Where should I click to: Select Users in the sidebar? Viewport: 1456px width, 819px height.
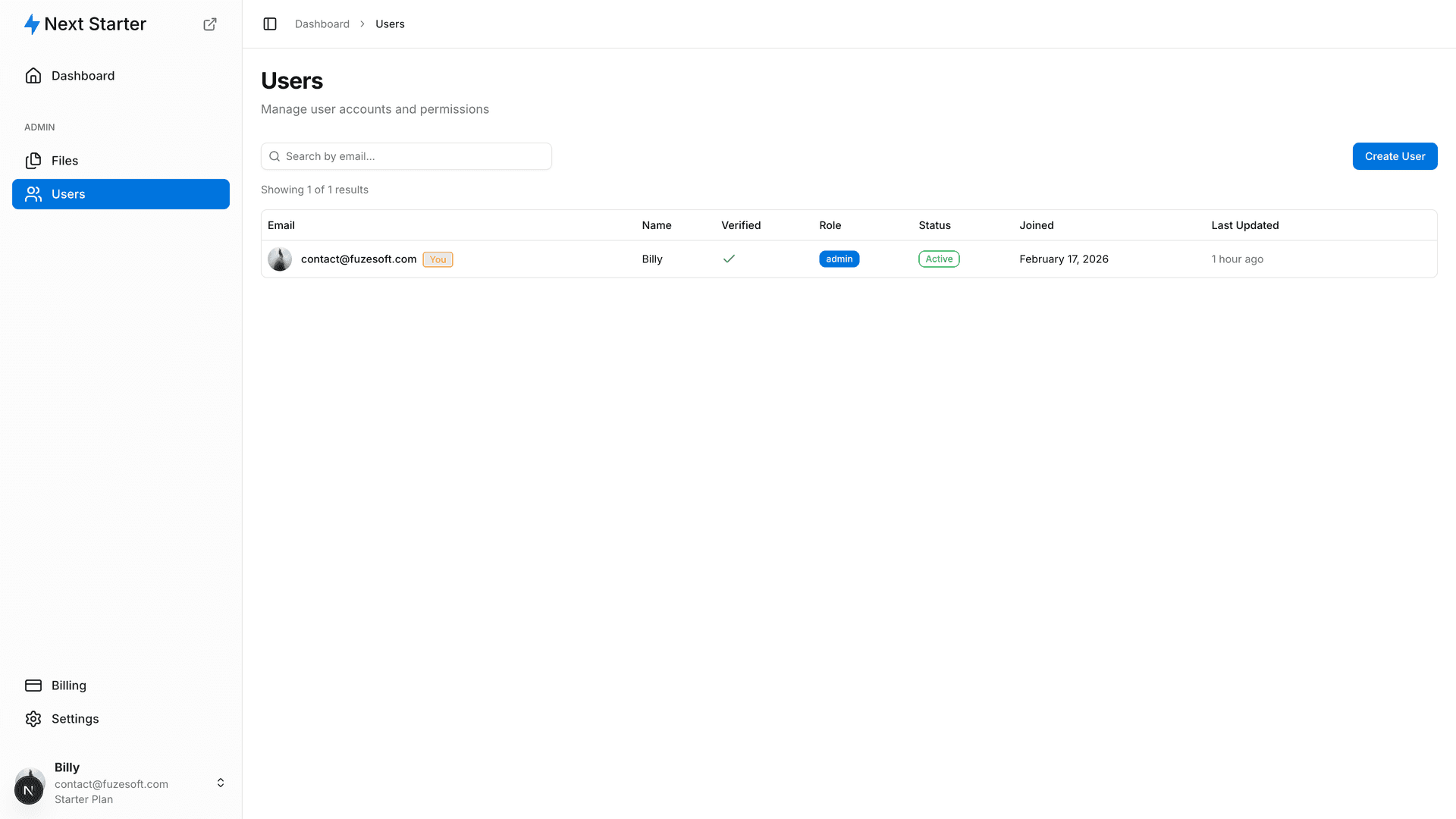click(121, 194)
